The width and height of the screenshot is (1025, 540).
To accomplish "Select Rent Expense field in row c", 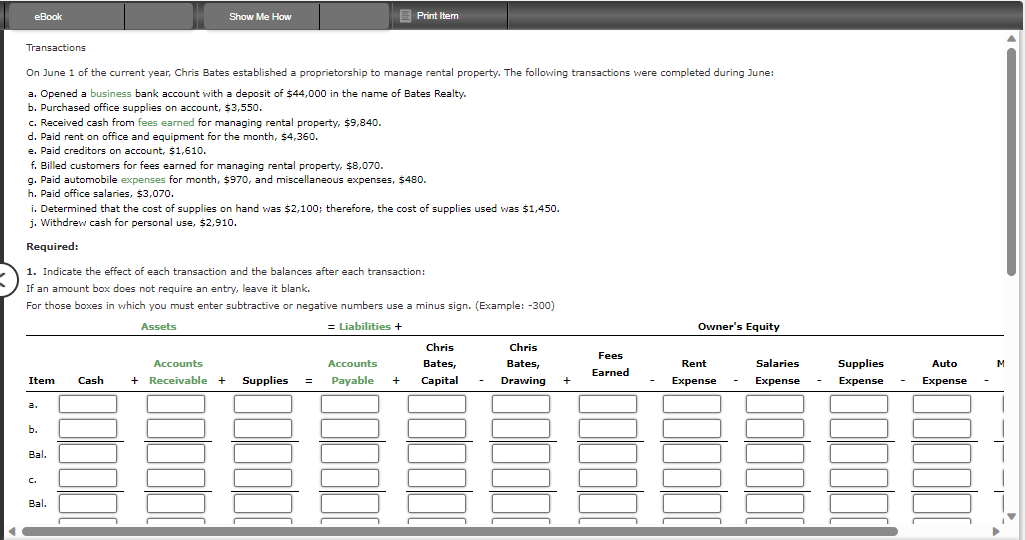I will coord(692,479).
